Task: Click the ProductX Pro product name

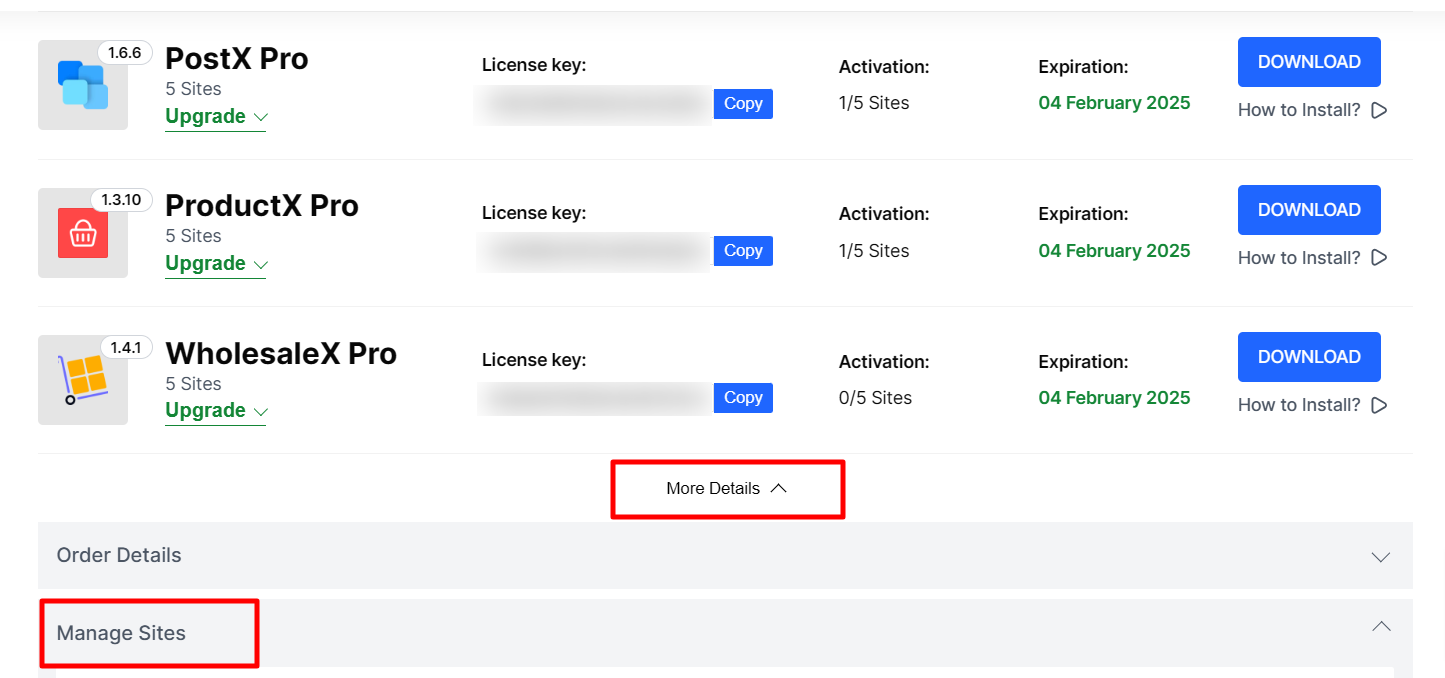Action: pyautogui.click(x=262, y=206)
